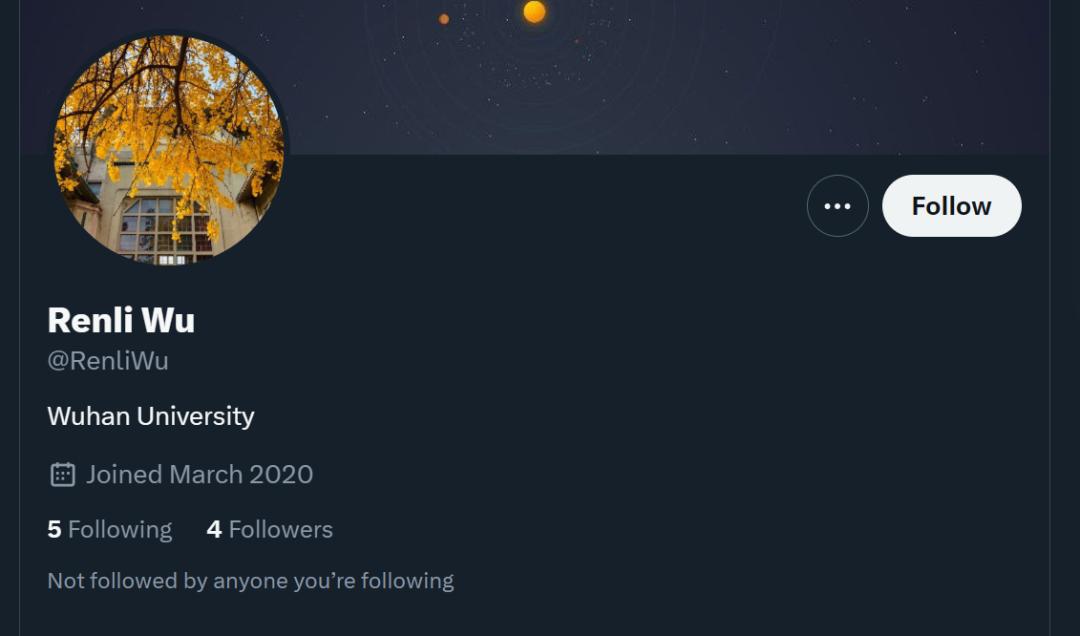Open Renli Wu's profile photo
Screen dimensions: 1080x636
click(x=169, y=150)
